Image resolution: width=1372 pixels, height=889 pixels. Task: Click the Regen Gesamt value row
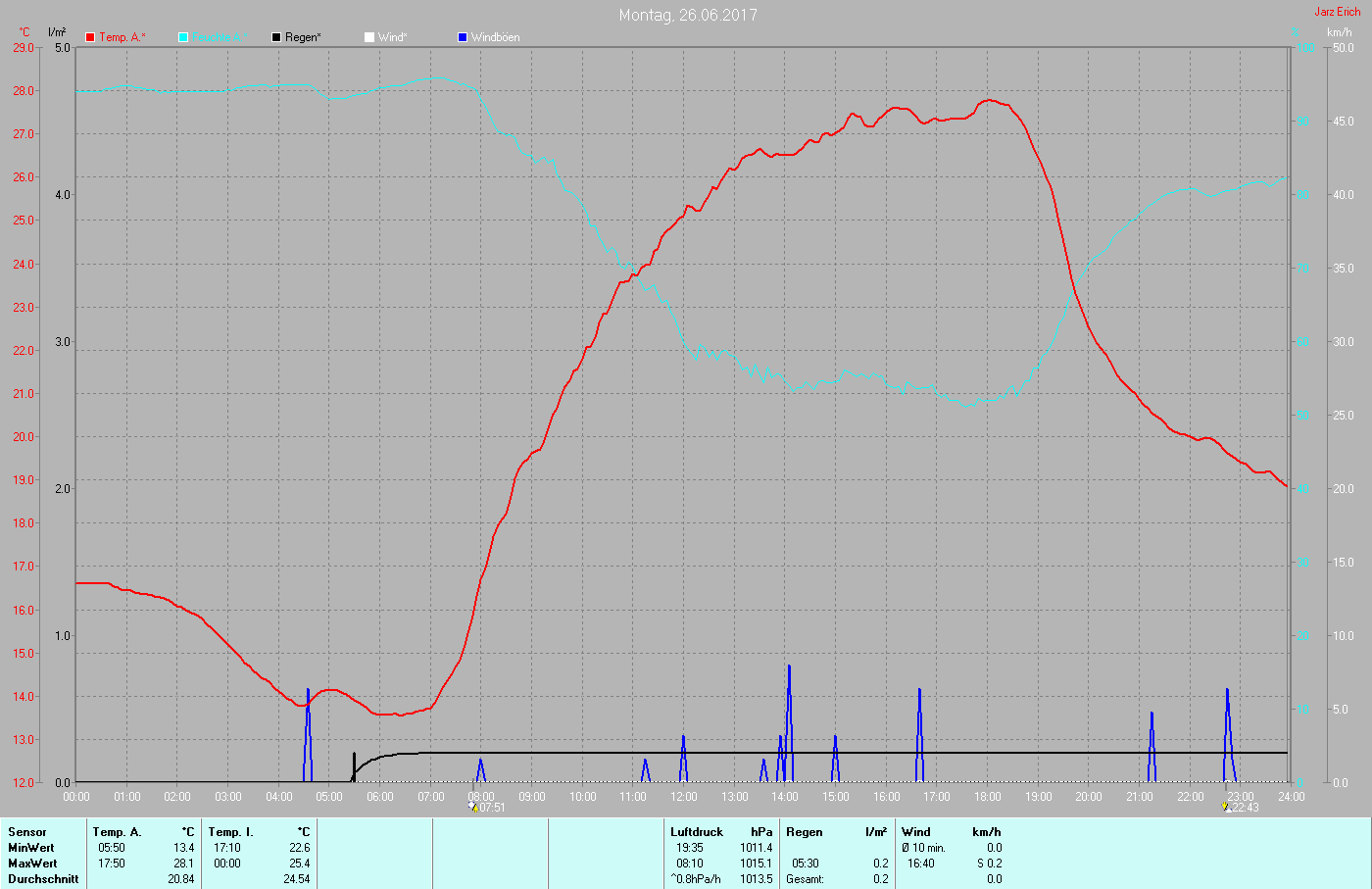(x=836, y=879)
